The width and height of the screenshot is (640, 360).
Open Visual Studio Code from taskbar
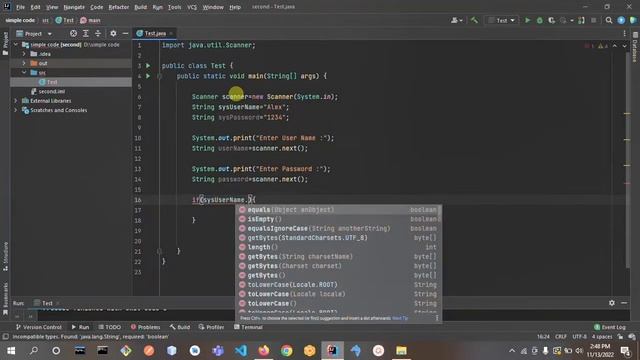tap(241, 351)
